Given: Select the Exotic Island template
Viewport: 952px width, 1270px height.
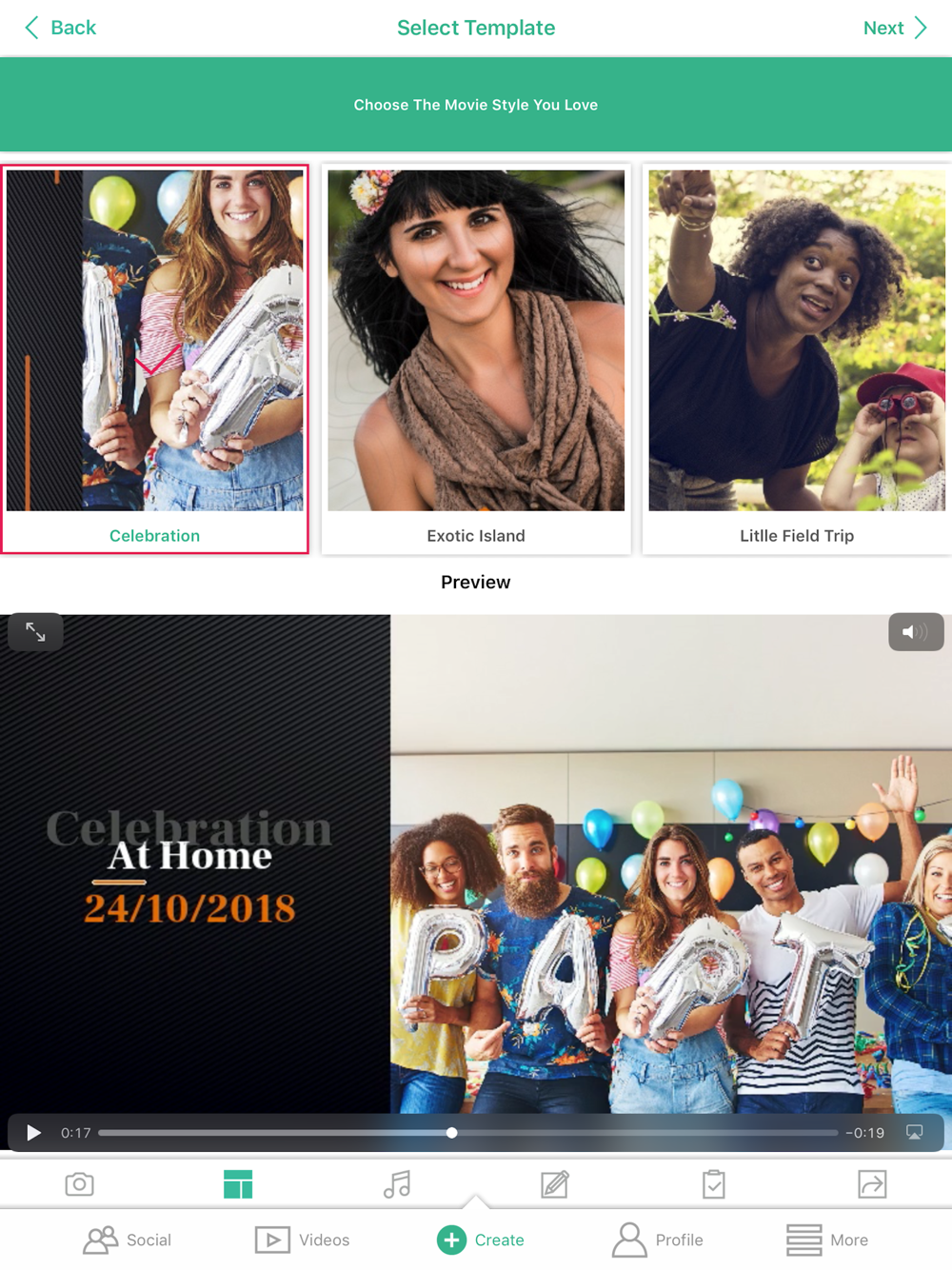Looking at the screenshot, I should pyautogui.click(x=476, y=359).
